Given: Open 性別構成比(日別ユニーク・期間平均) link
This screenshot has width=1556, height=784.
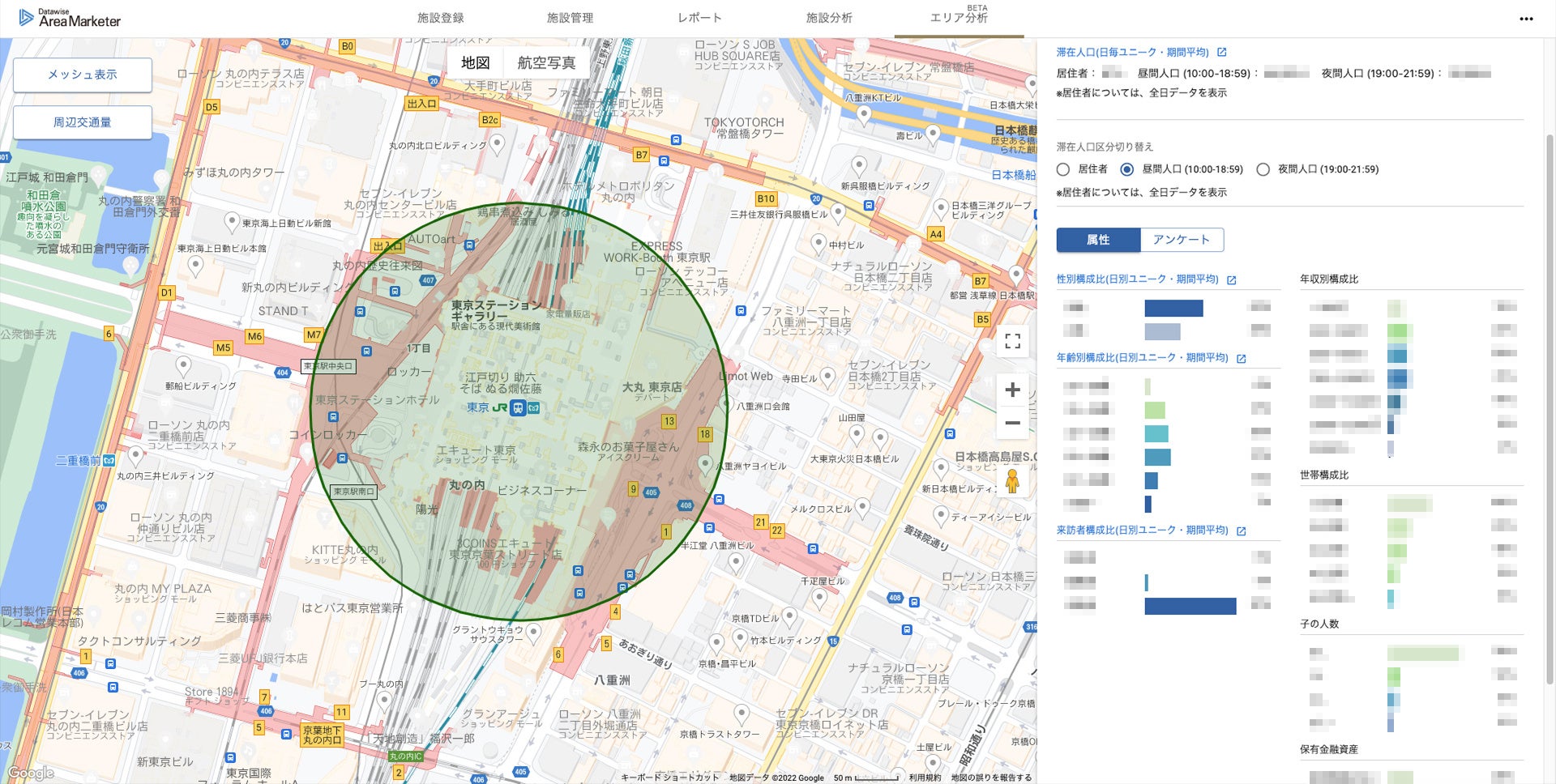Looking at the screenshot, I should point(1137,279).
